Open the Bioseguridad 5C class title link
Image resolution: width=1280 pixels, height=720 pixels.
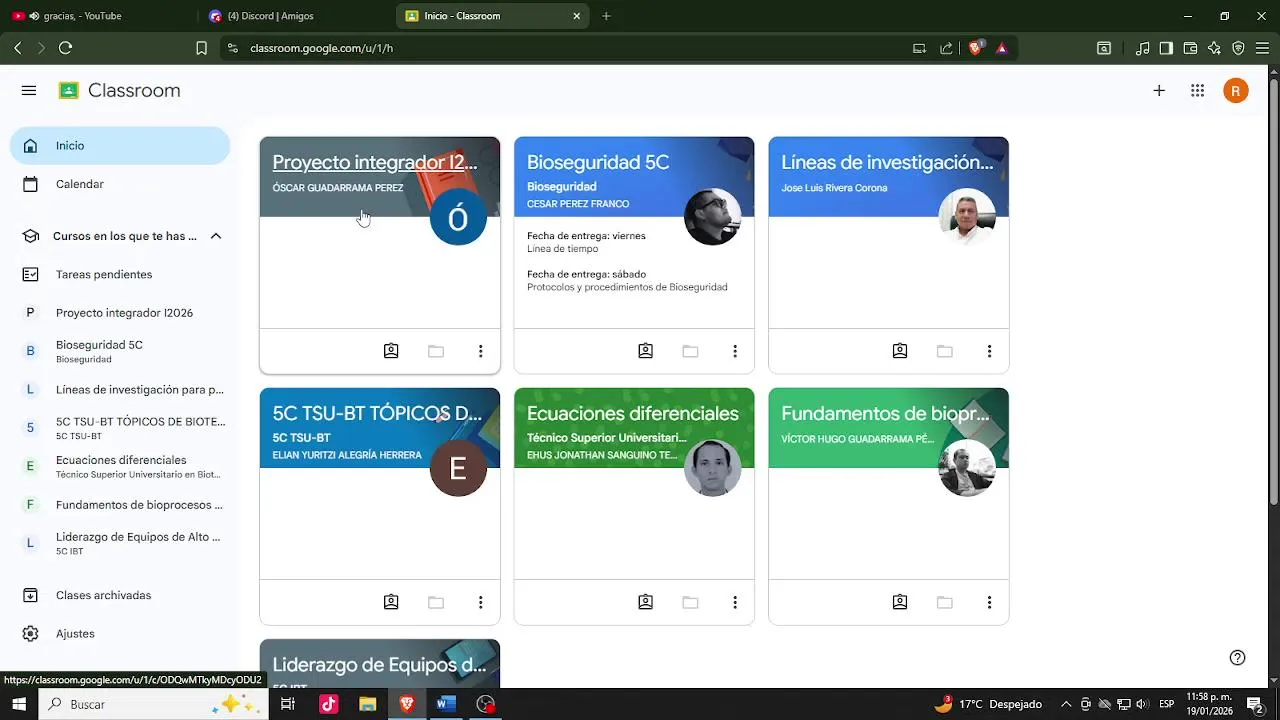click(x=598, y=162)
